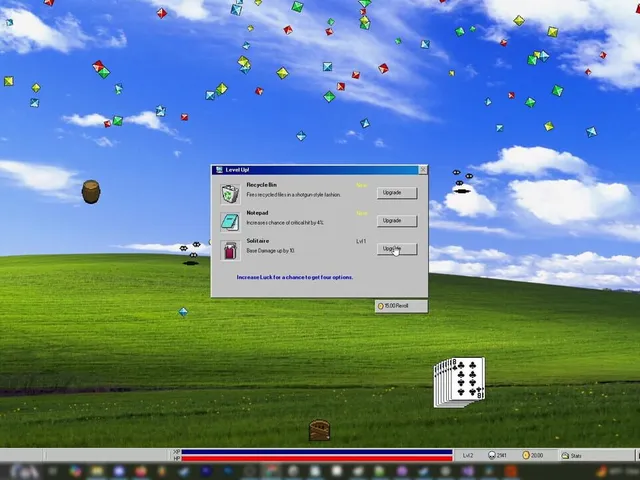Click 'Fires recycled files in a shotgun-style fashion.'
Viewport: 640px width, 480px height.
coord(293,195)
